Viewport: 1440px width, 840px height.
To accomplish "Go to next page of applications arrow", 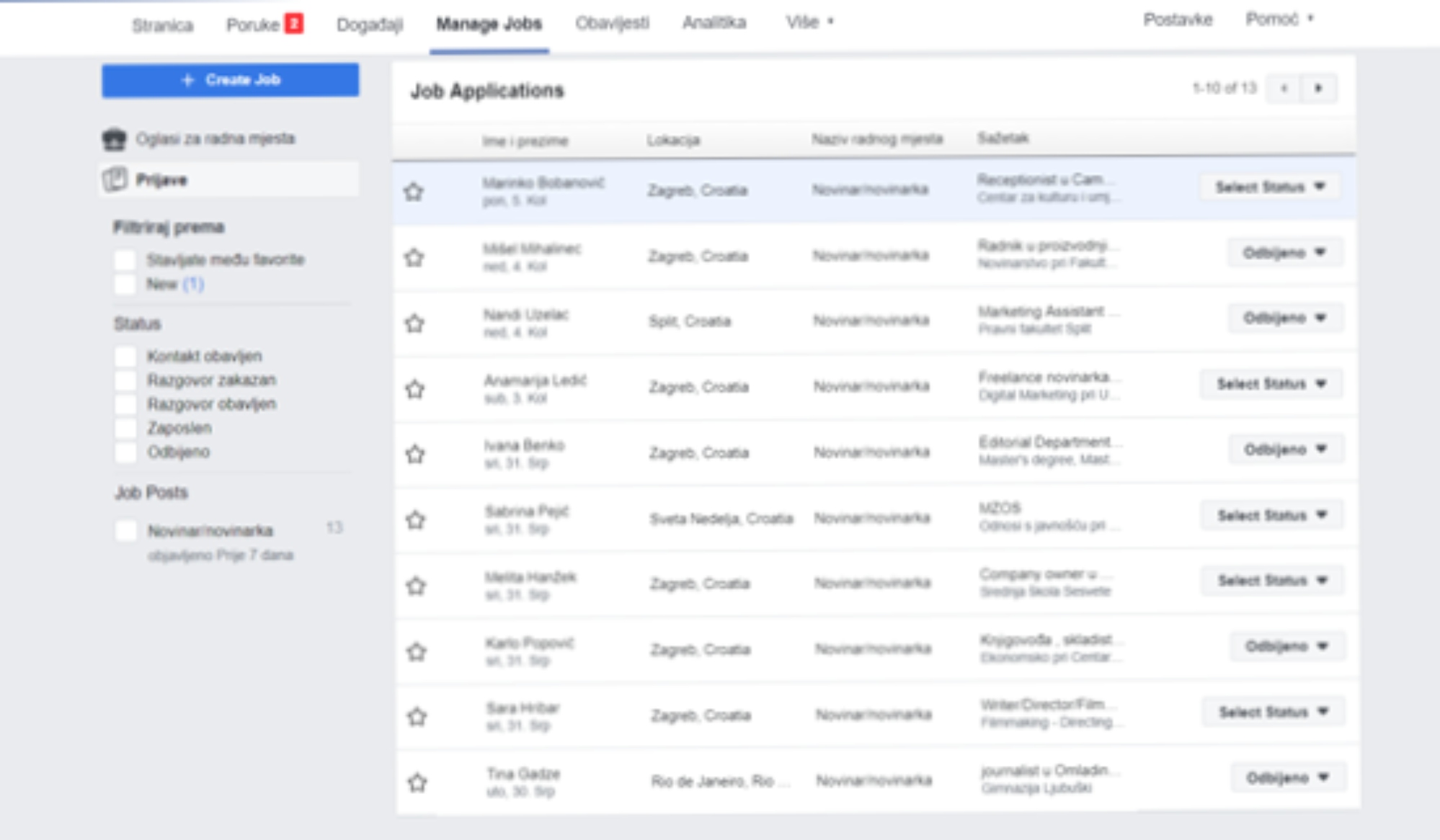I will coord(1318,89).
